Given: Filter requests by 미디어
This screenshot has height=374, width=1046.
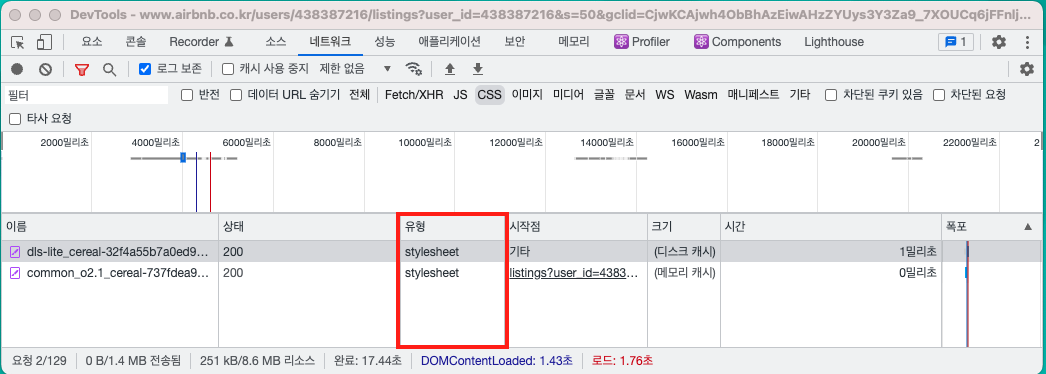Looking at the screenshot, I should (568, 95).
